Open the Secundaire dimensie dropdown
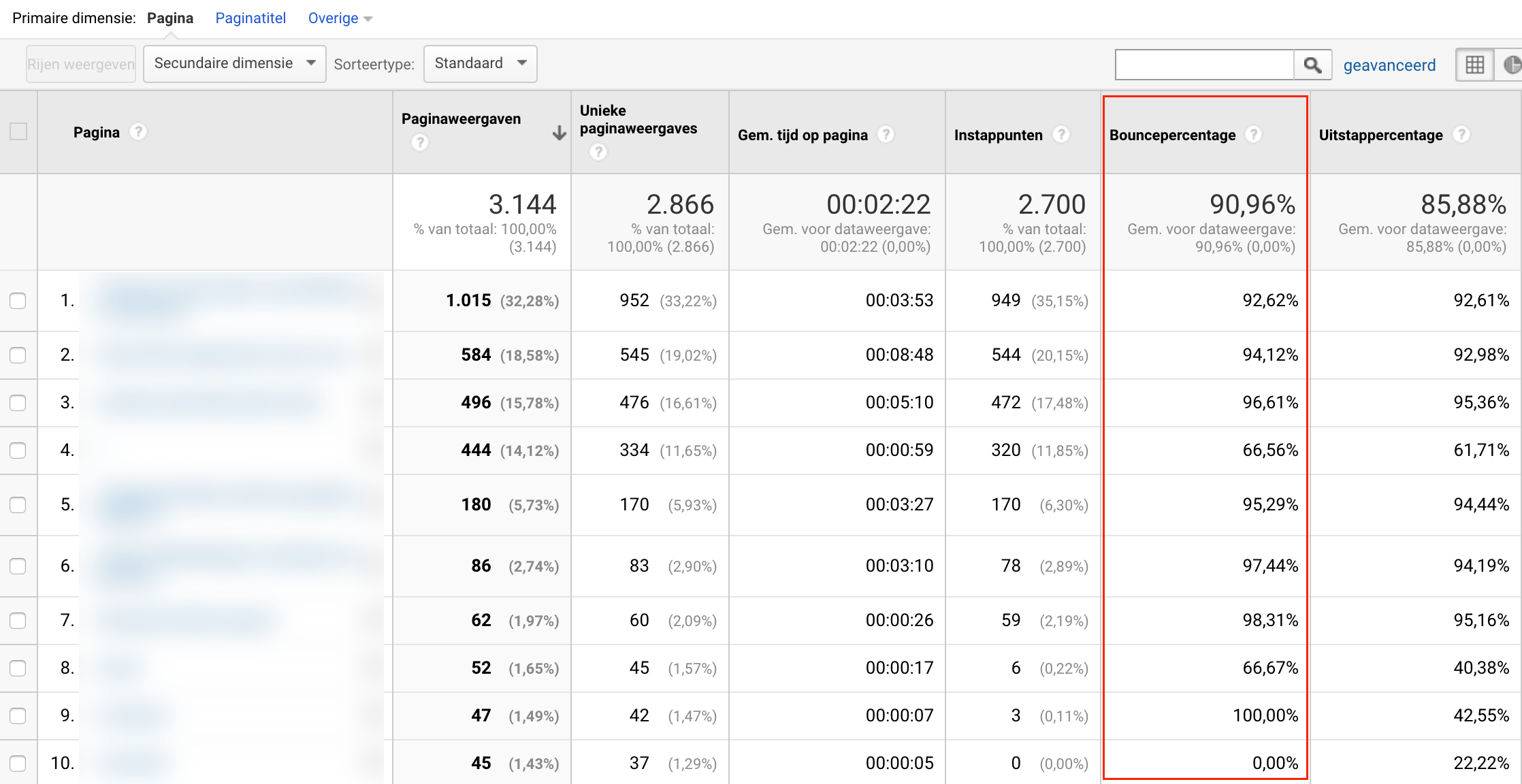 234,63
